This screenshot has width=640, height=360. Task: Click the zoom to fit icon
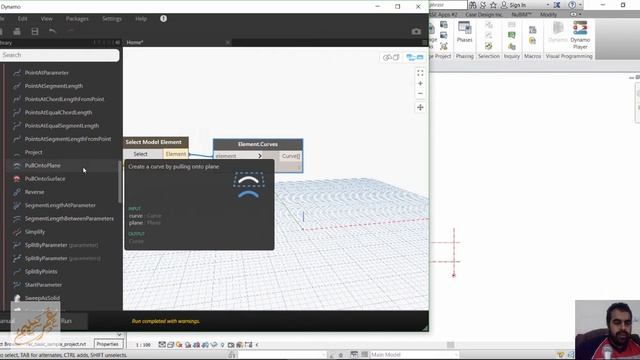coord(420,73)
